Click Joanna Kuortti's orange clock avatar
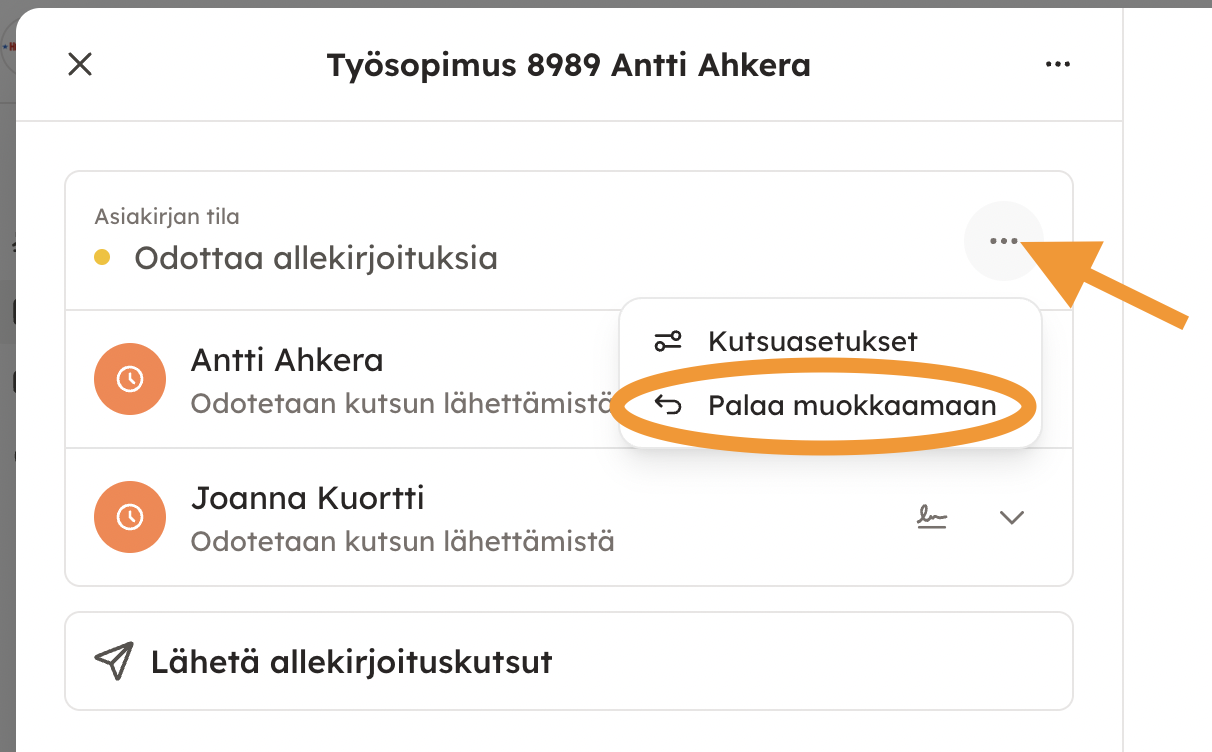Viewport: 1212px width, 752px height. (129, 517)
